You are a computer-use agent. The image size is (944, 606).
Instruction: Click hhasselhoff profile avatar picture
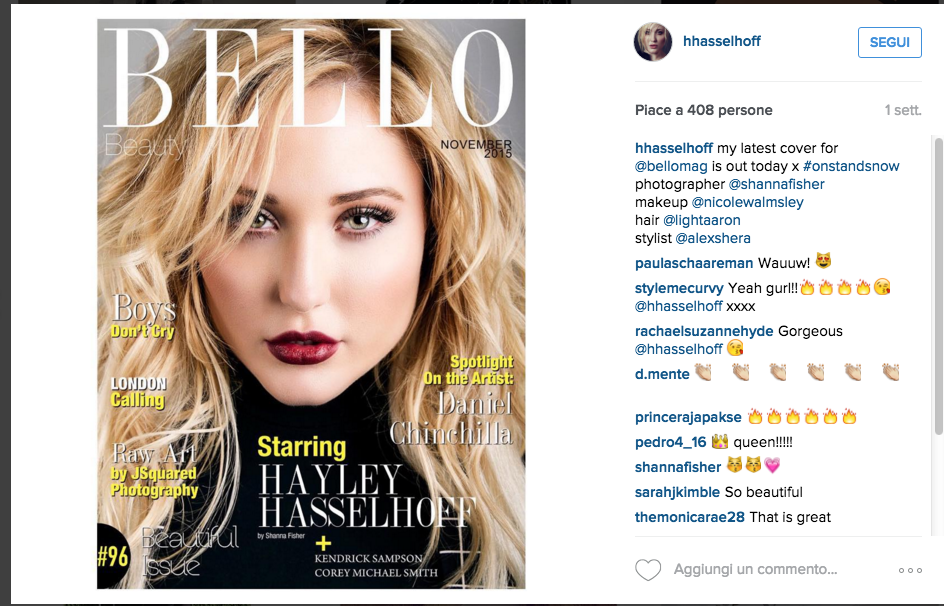coord(653,42)
